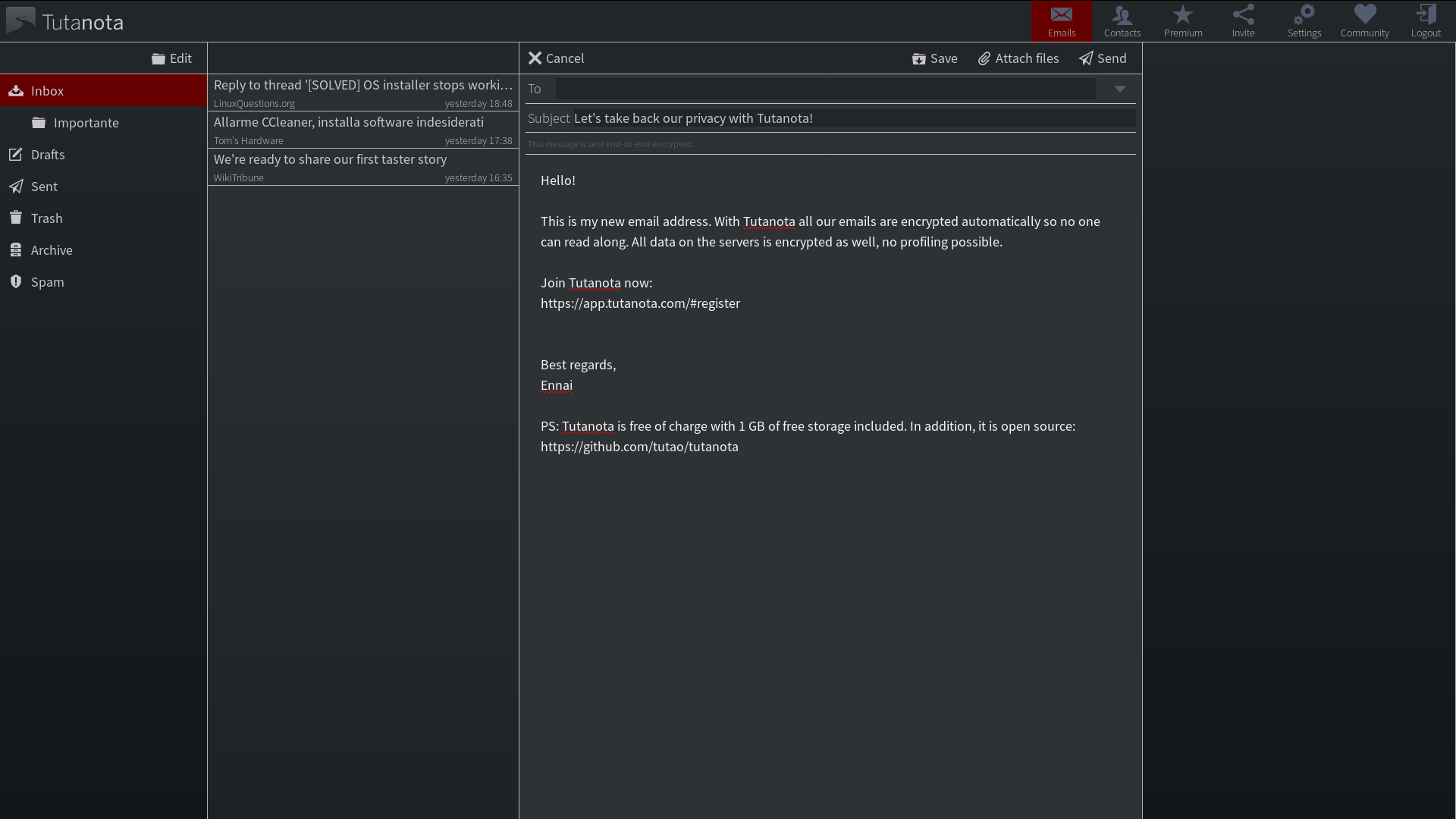Viewport: 1456px width, 819px height.
Task: Select the Inbox folder
Action: (x=103, y=90)
